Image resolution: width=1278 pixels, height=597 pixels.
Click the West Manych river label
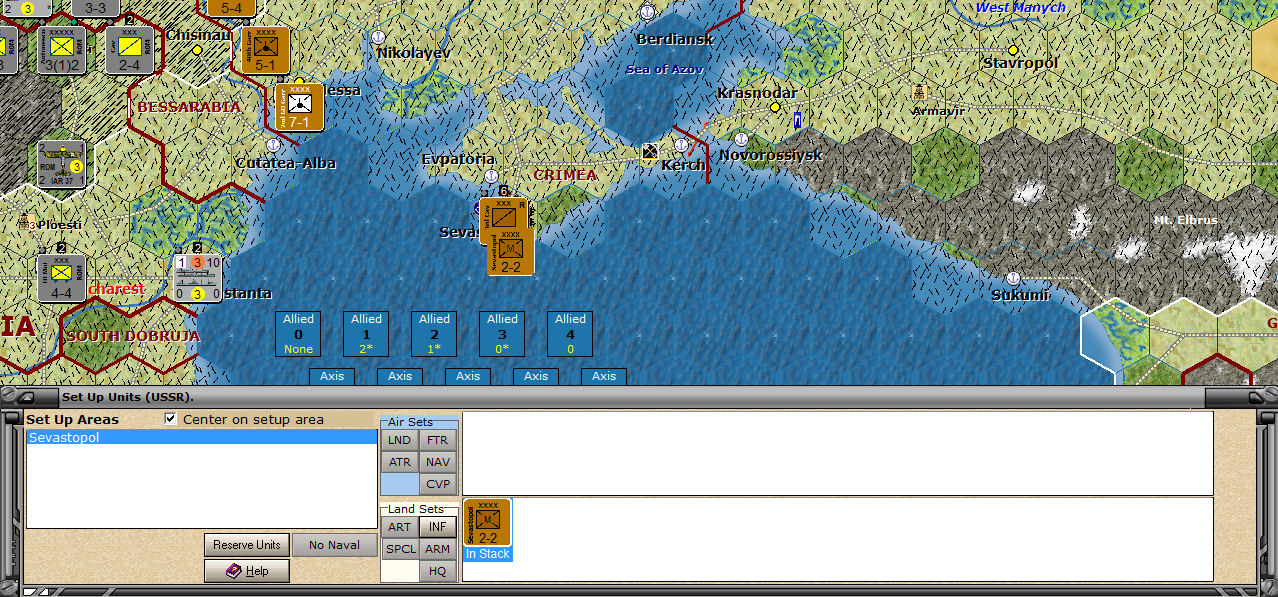(1020, 8)
